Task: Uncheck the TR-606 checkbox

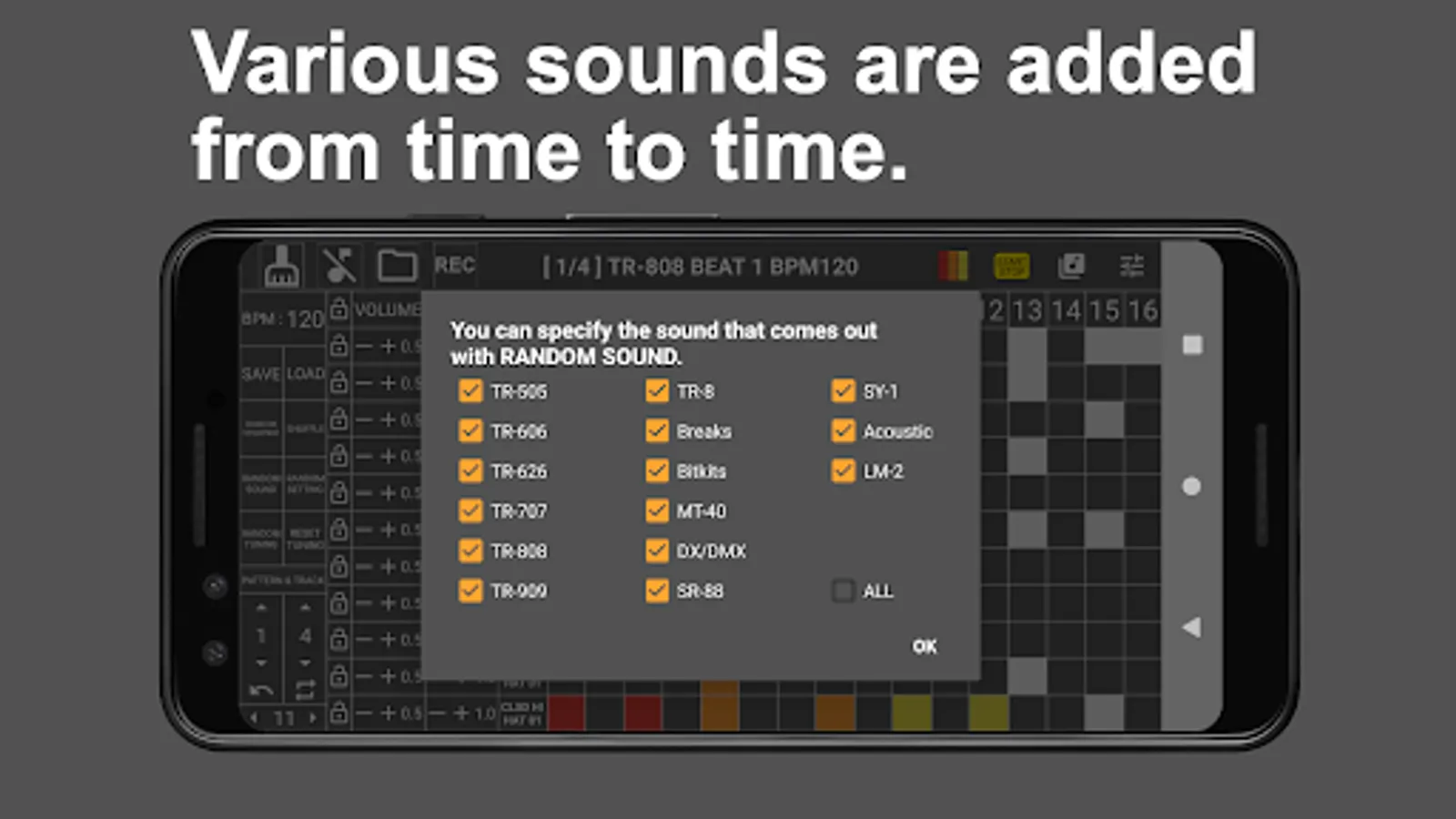Action: tap(470, 431)
